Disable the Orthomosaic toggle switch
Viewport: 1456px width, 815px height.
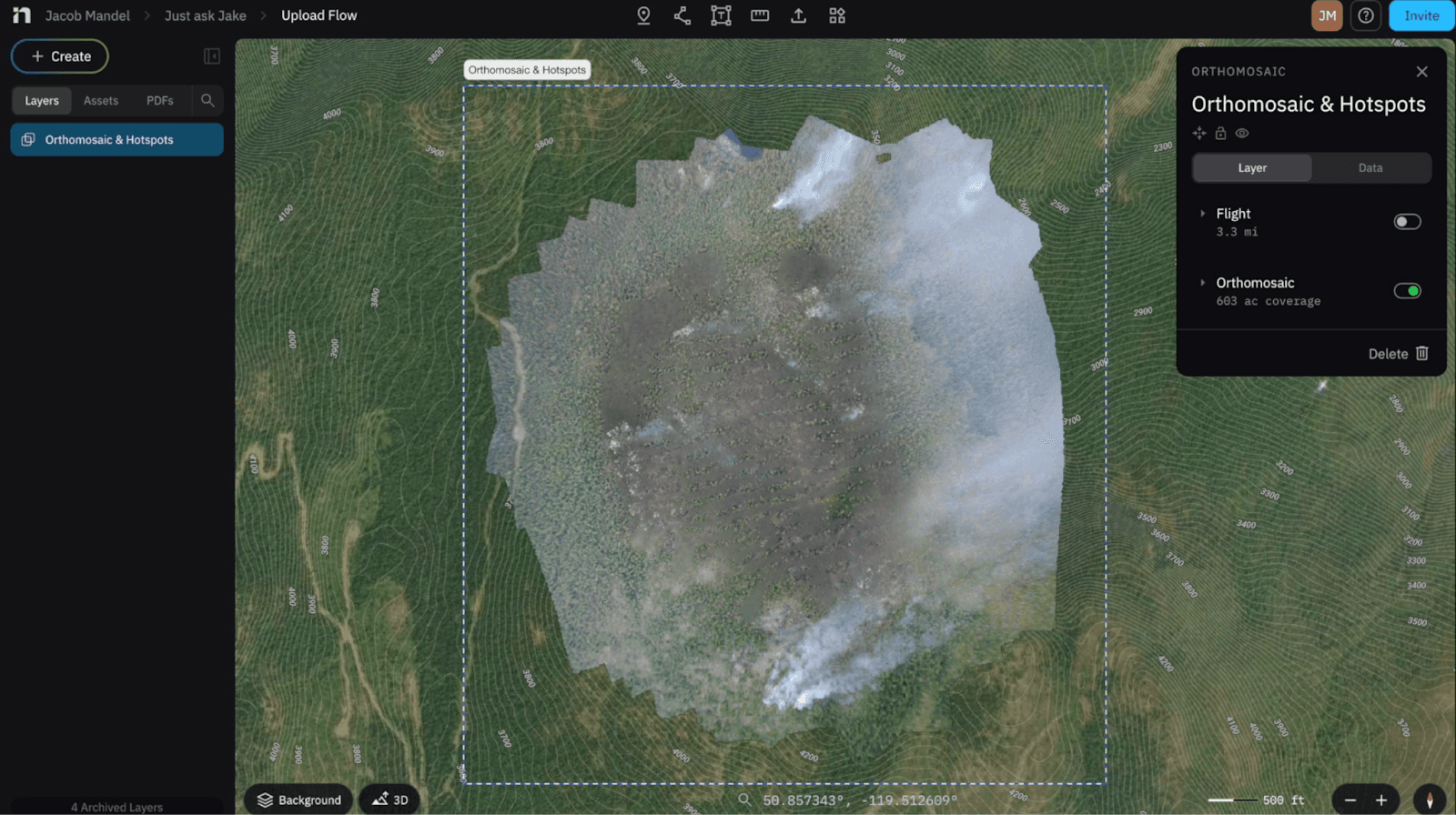[x=1407, y=291]
